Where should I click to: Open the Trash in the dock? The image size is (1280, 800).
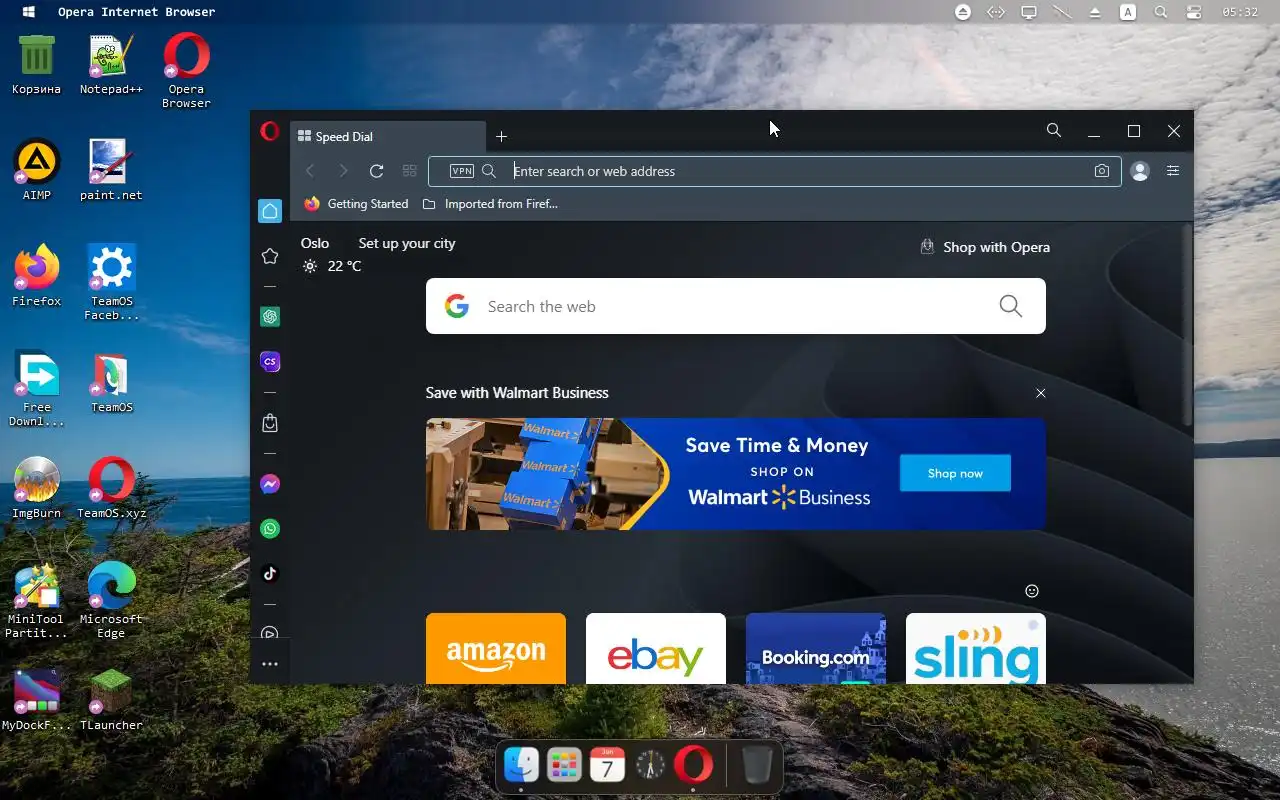[757, 766]
